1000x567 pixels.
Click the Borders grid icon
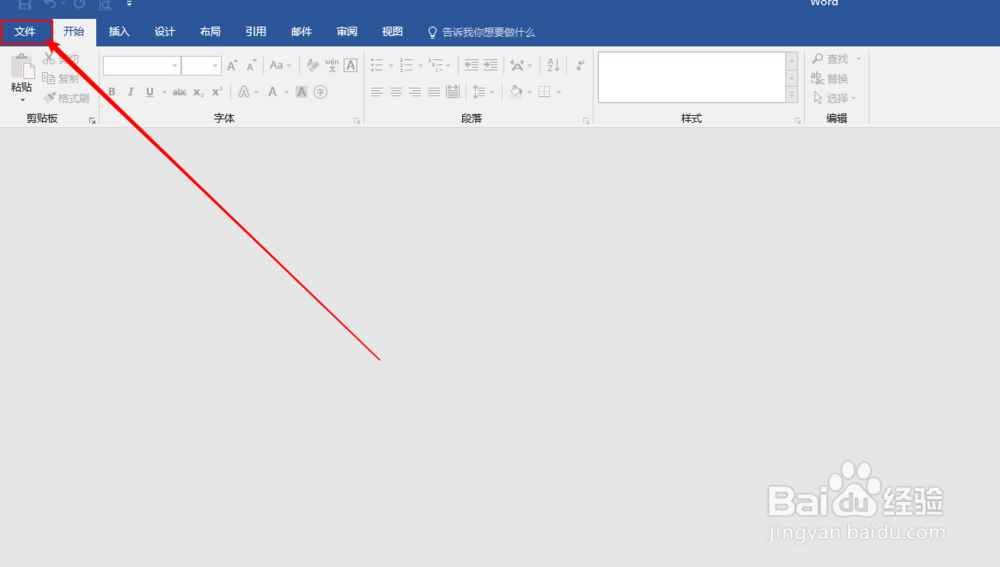click(544, 92)
